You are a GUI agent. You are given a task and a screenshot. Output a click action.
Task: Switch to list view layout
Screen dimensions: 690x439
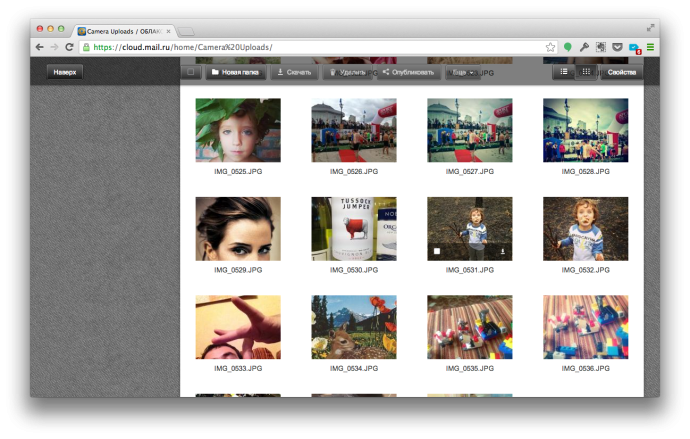(564, 72)
